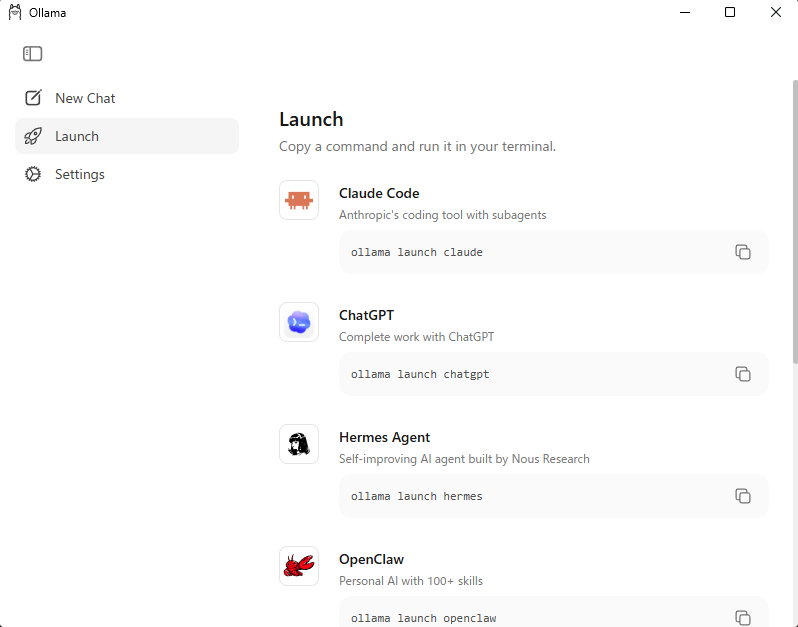Open Settings from the sidebar

[x=127, y=174]
